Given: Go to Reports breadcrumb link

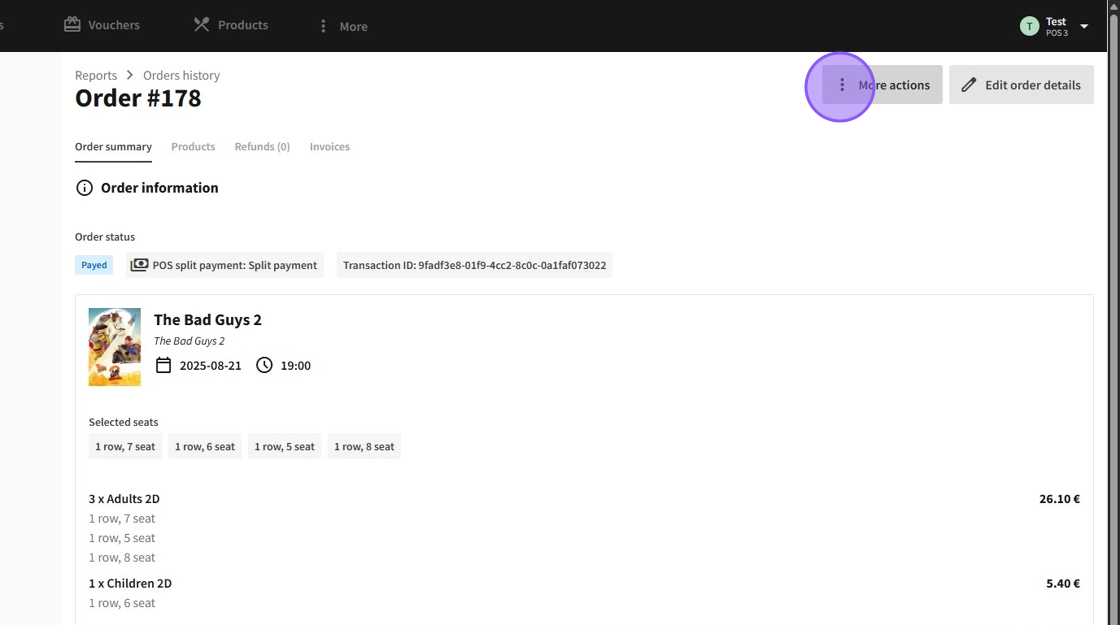Looking at the screenshot, I should point(96,75).
